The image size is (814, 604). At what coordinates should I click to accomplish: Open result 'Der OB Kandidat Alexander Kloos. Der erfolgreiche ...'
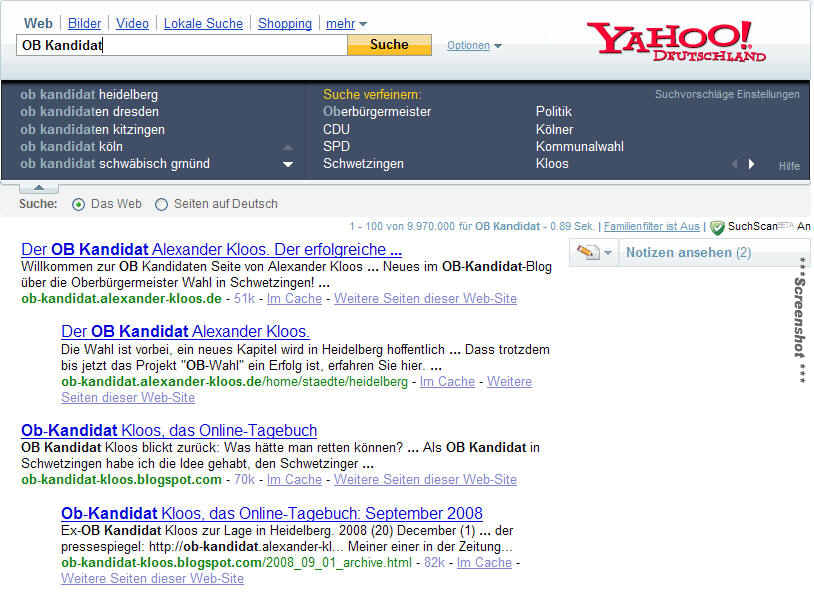[211, 249]
